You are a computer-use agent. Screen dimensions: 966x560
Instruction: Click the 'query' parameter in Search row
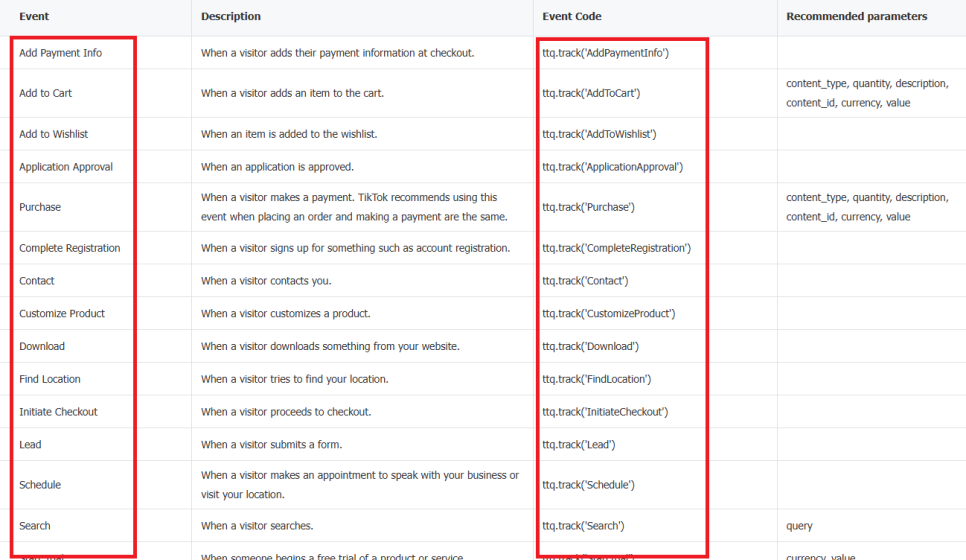coord(799,526)
